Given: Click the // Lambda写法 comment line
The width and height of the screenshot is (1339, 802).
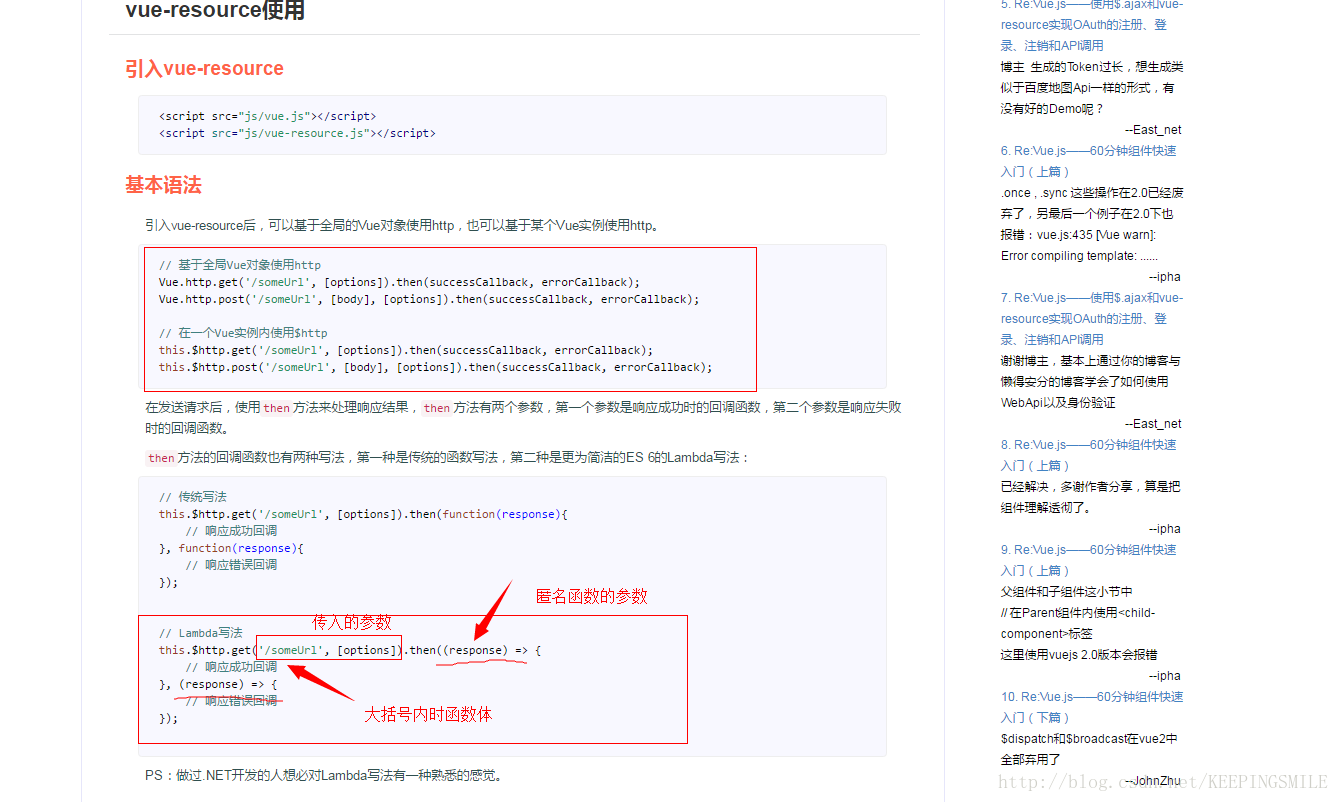Looking at the screenshot, I should [200, 633].
